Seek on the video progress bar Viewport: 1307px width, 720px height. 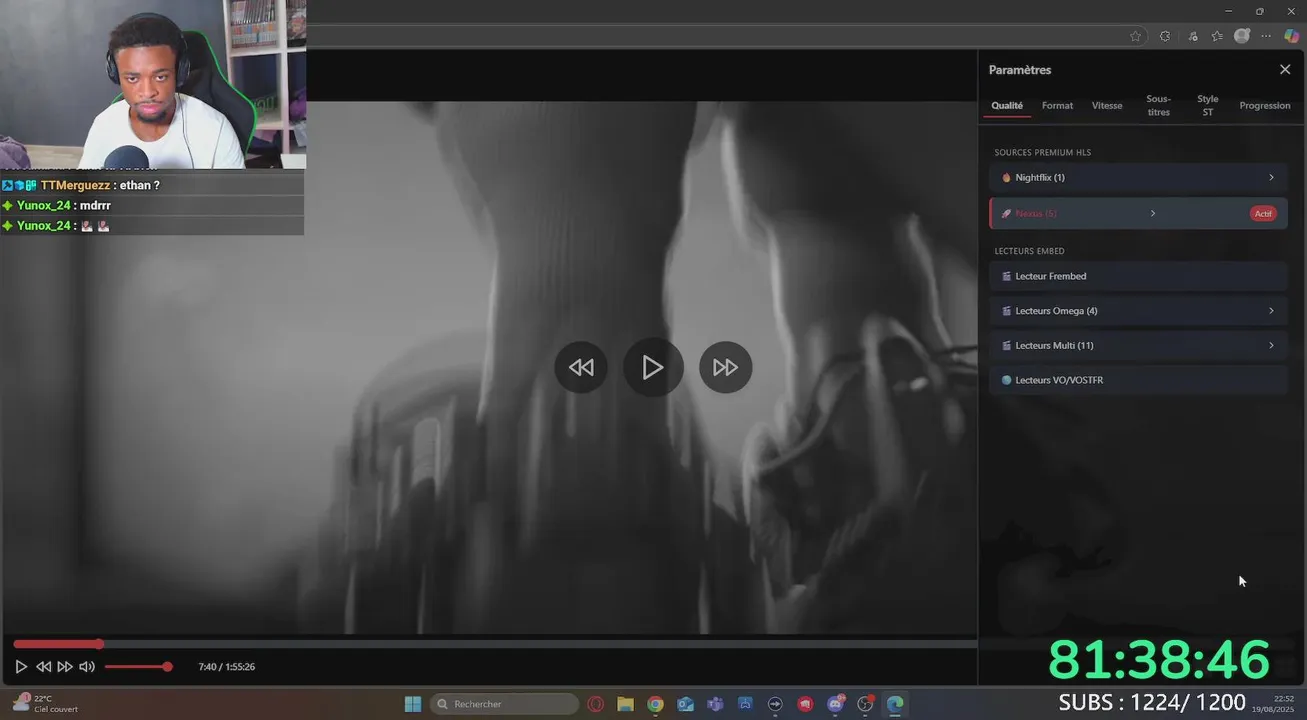[495, 644]
